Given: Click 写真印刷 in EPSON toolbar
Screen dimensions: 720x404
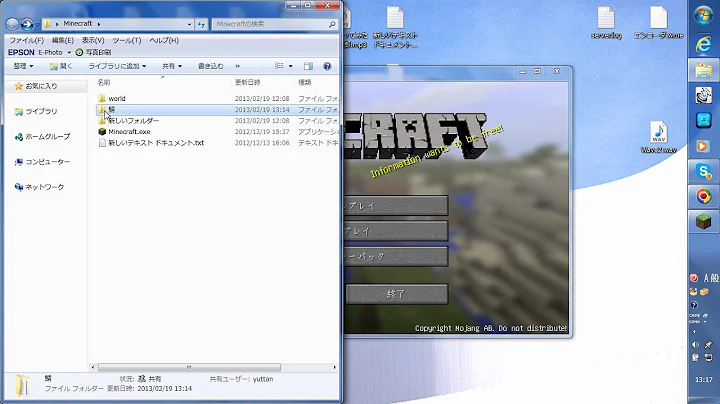Looking at the screenshot, I should click(x=93, y=53).
